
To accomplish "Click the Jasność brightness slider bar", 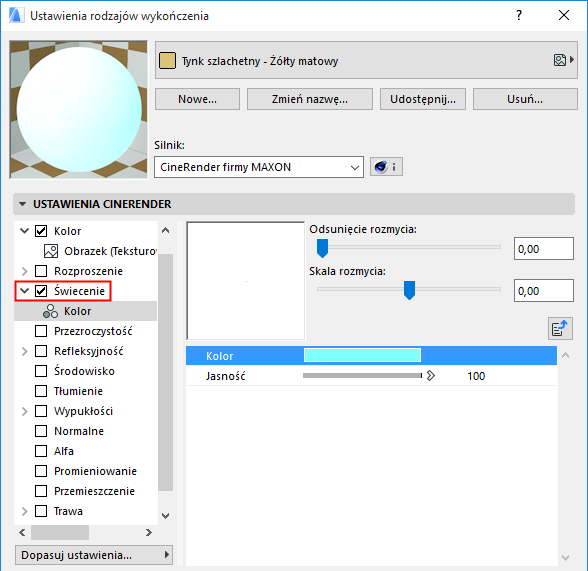I will (362, 375).
